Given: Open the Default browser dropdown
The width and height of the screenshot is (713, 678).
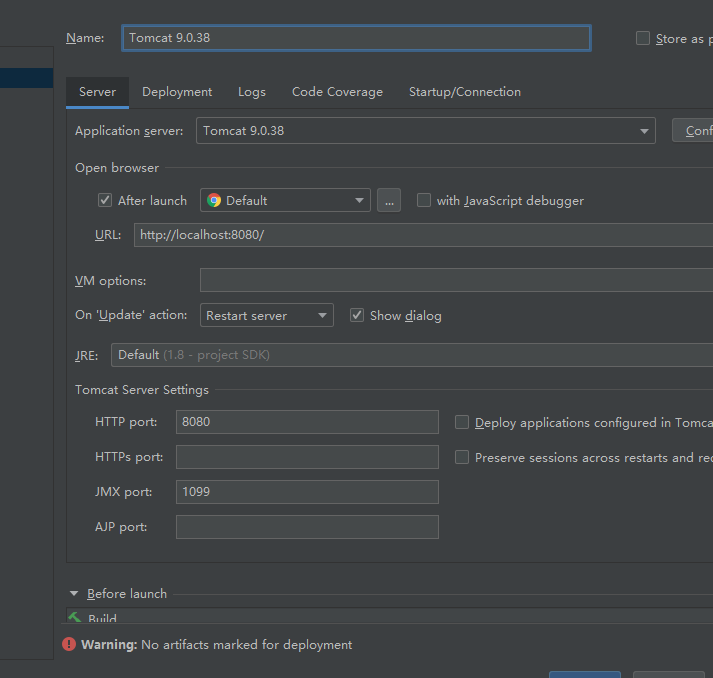Looking at the screenshot, I should point(285,200).
